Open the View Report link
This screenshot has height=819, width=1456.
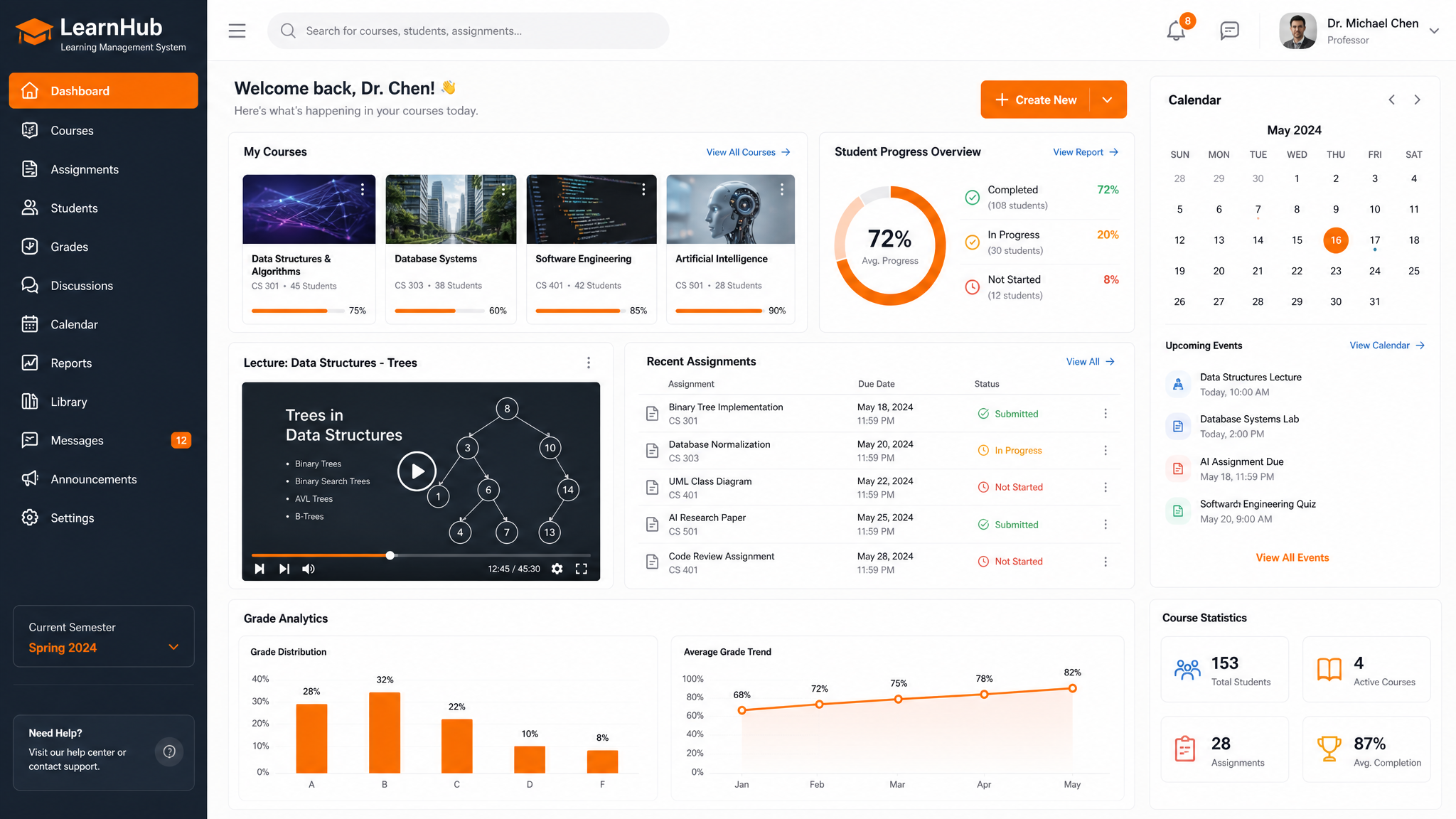pos(1086,152)
